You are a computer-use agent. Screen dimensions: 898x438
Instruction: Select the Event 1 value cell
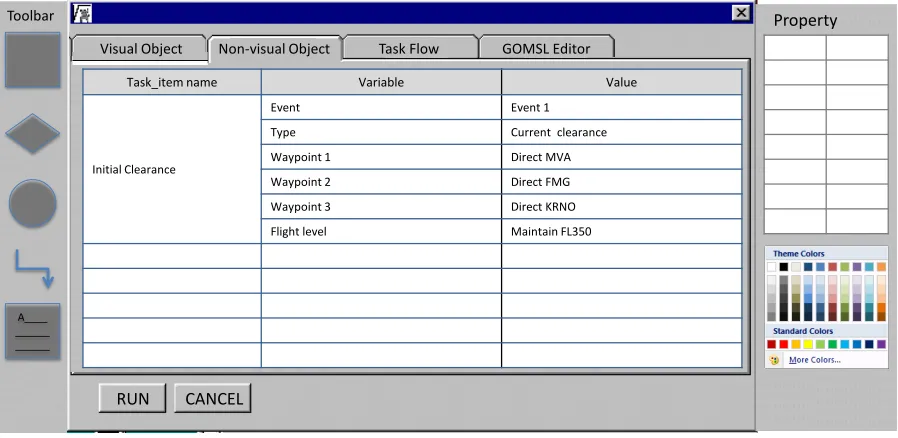tap(621, 108)
